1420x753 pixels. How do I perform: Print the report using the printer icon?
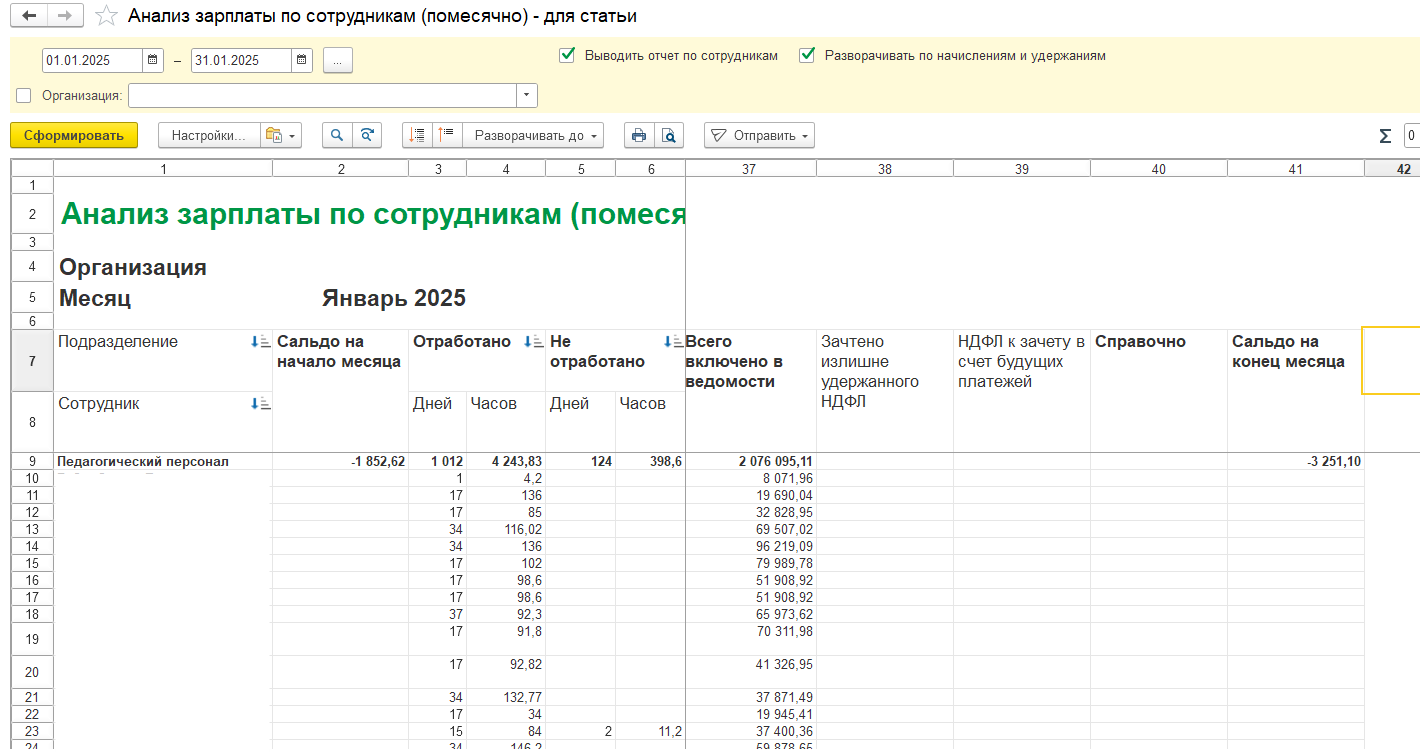coord(638,135)
